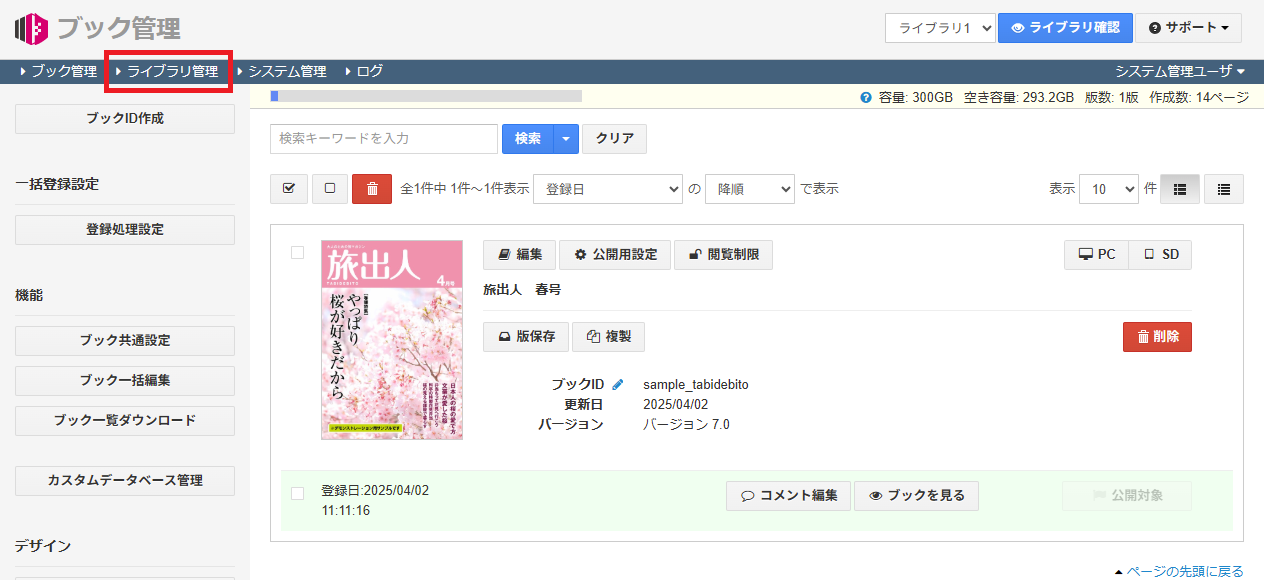Open the ライブラリ1 dropdown
The height and width of the screenshot is (580, 1264).
click(x=939, y=28)
